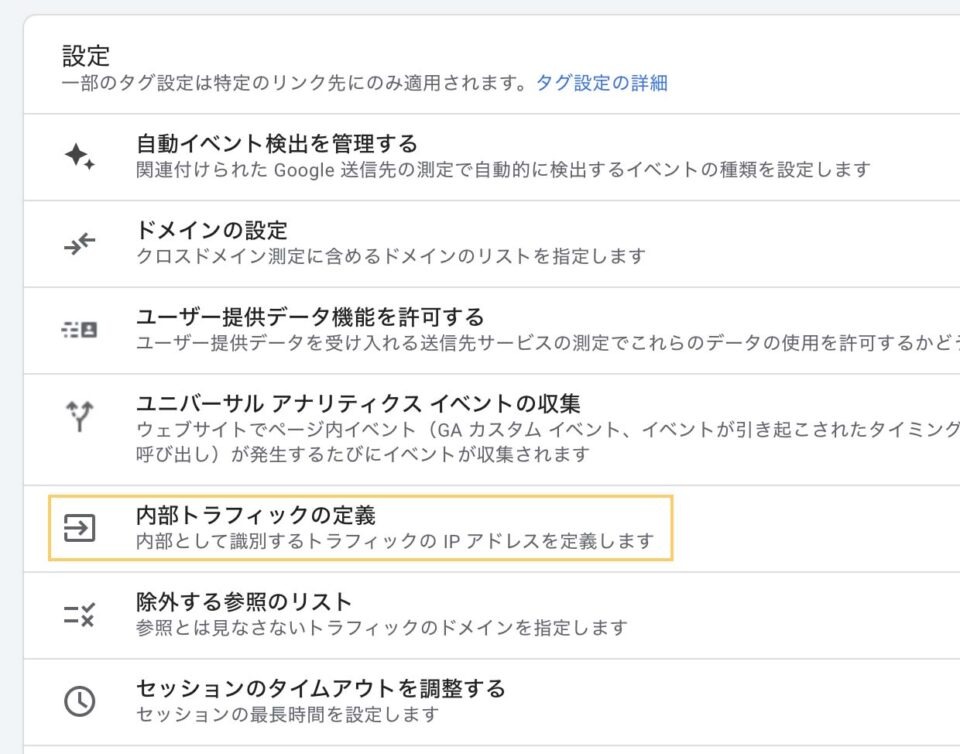Image resolution: width=960 pixels, height=754 pixels.
Task: Click the internal traffic IP address description text
Action: (395, 542)
